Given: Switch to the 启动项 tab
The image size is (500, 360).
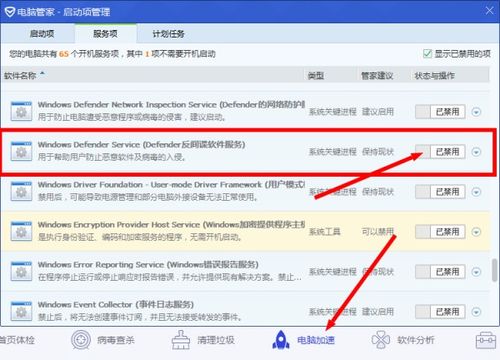Looking at the screenshot, I should point(42,33).
